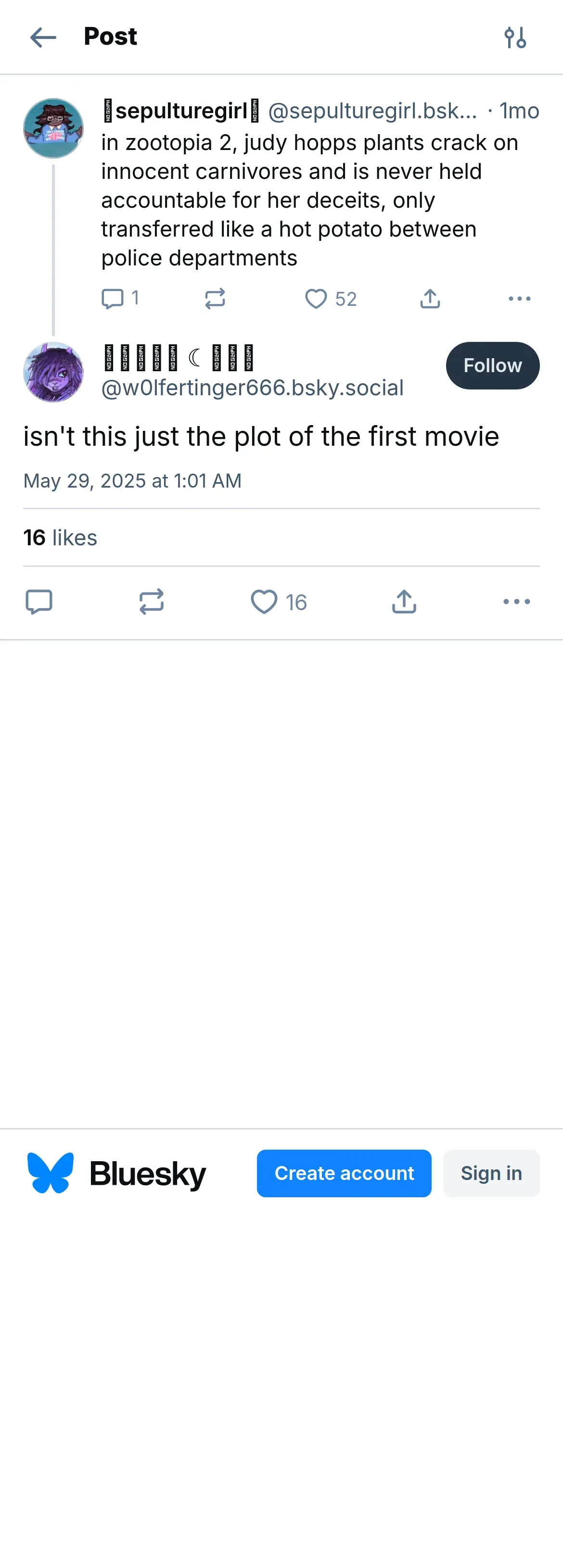
Task: Click the Create account button
Action: tap(344, 1174)
